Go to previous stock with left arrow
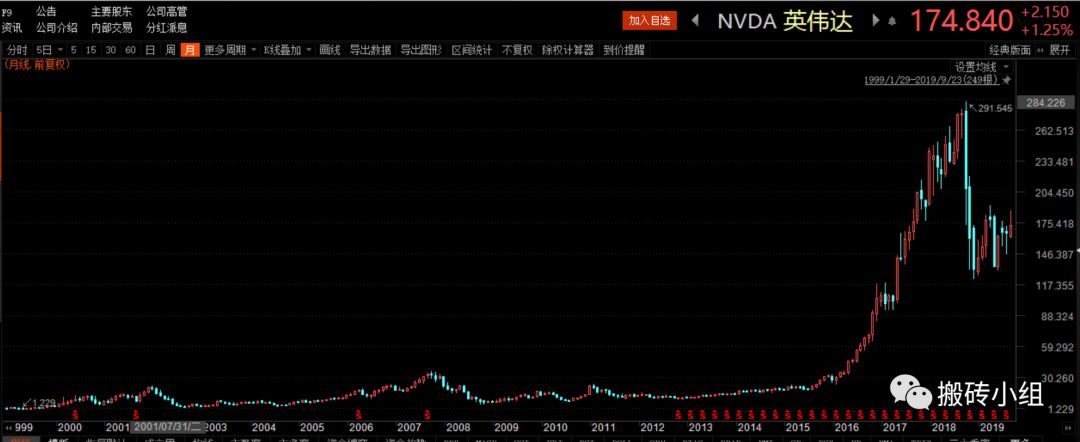This screenshot has width=1080, height=442. (696, 21)
